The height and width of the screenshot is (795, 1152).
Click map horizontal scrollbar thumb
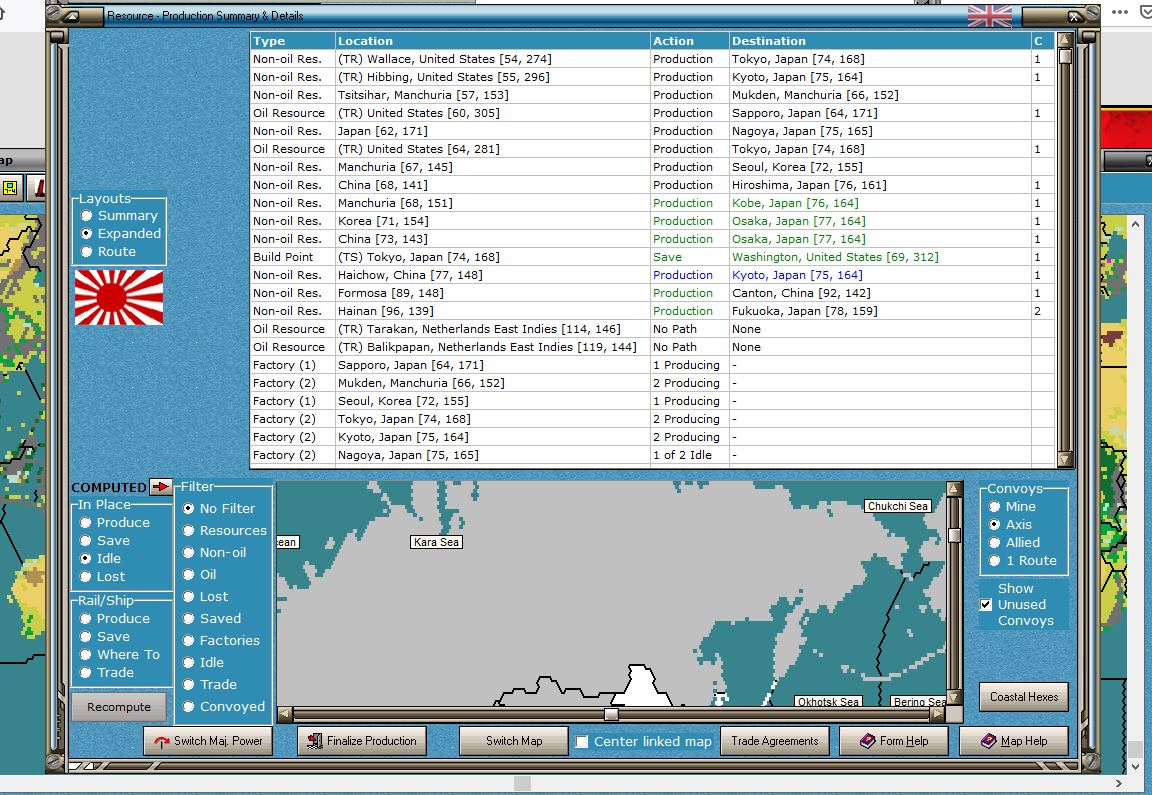coord(611,713)
